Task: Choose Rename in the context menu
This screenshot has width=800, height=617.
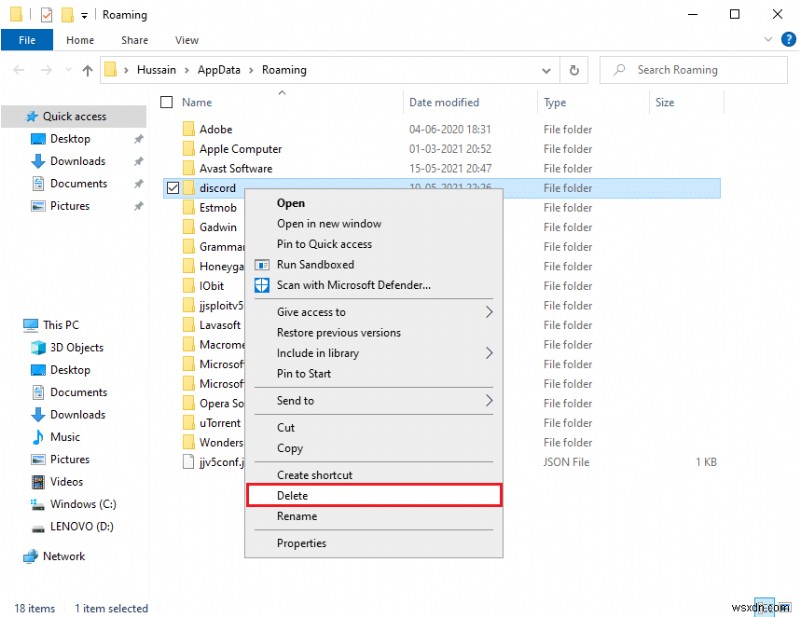Action: pos(294,516)
